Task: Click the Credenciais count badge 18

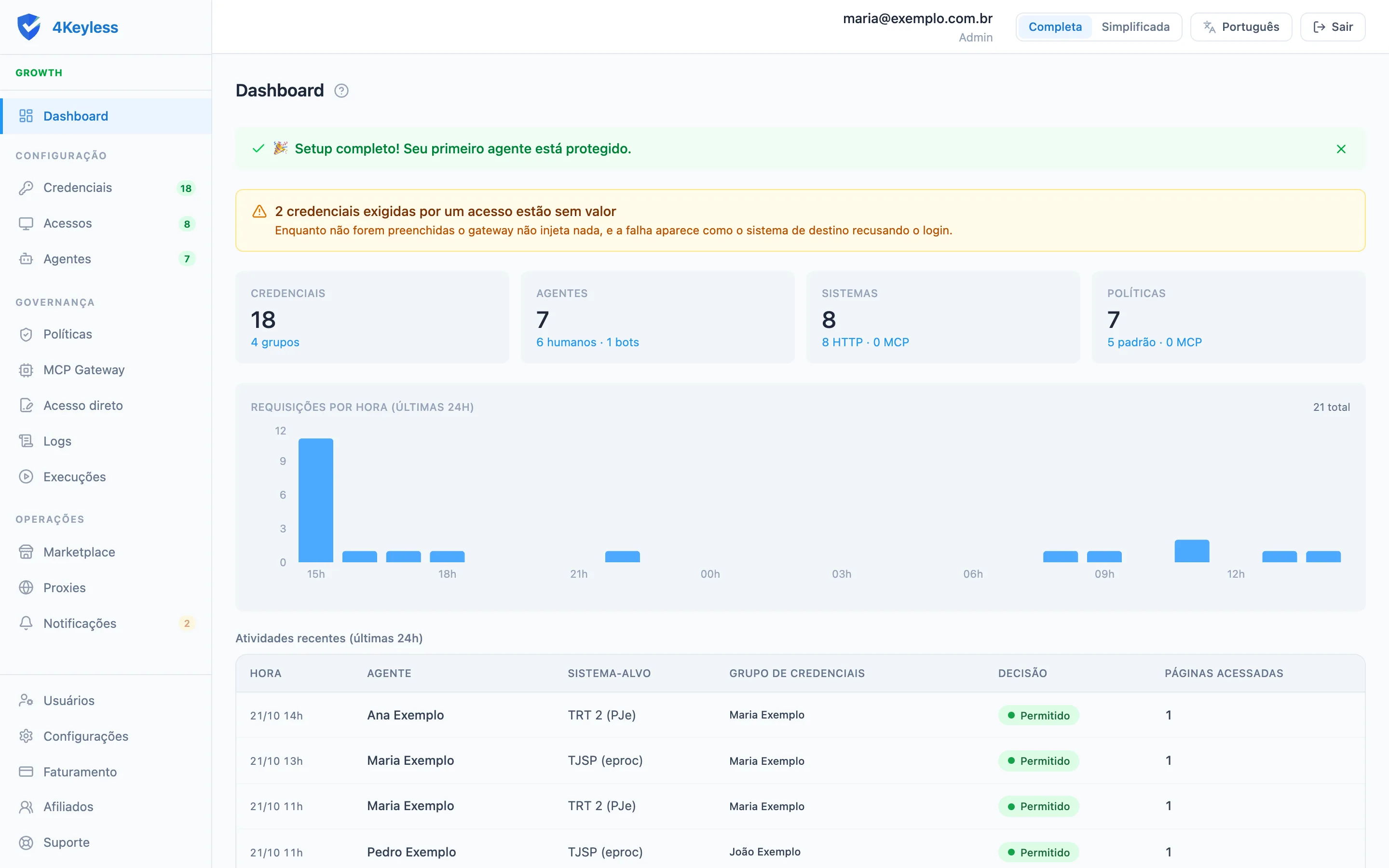Action: click(186, 188)
